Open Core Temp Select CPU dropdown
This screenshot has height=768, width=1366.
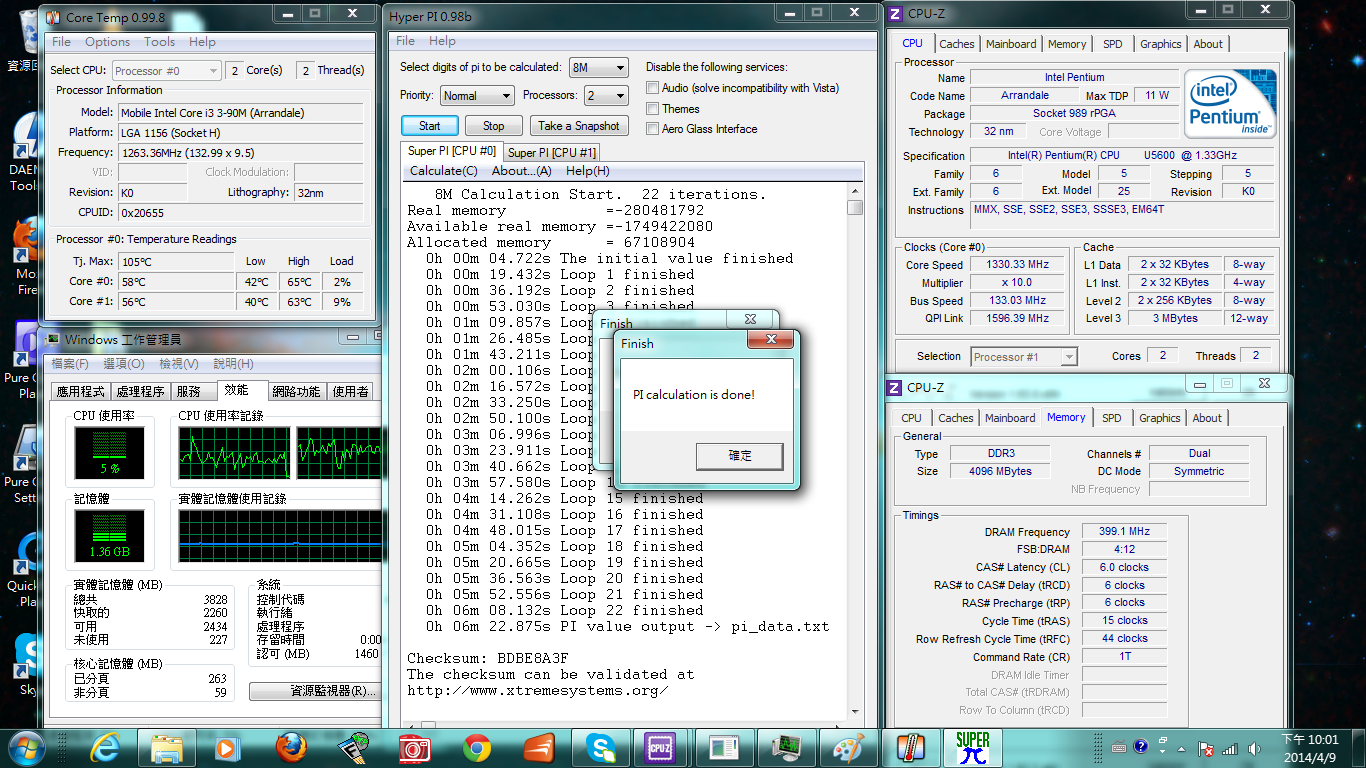pyautogui.click(x=166, y=71)
